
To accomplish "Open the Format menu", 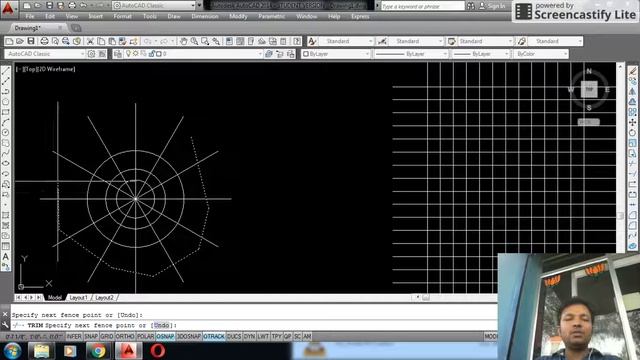I will (x=122, y=16).
